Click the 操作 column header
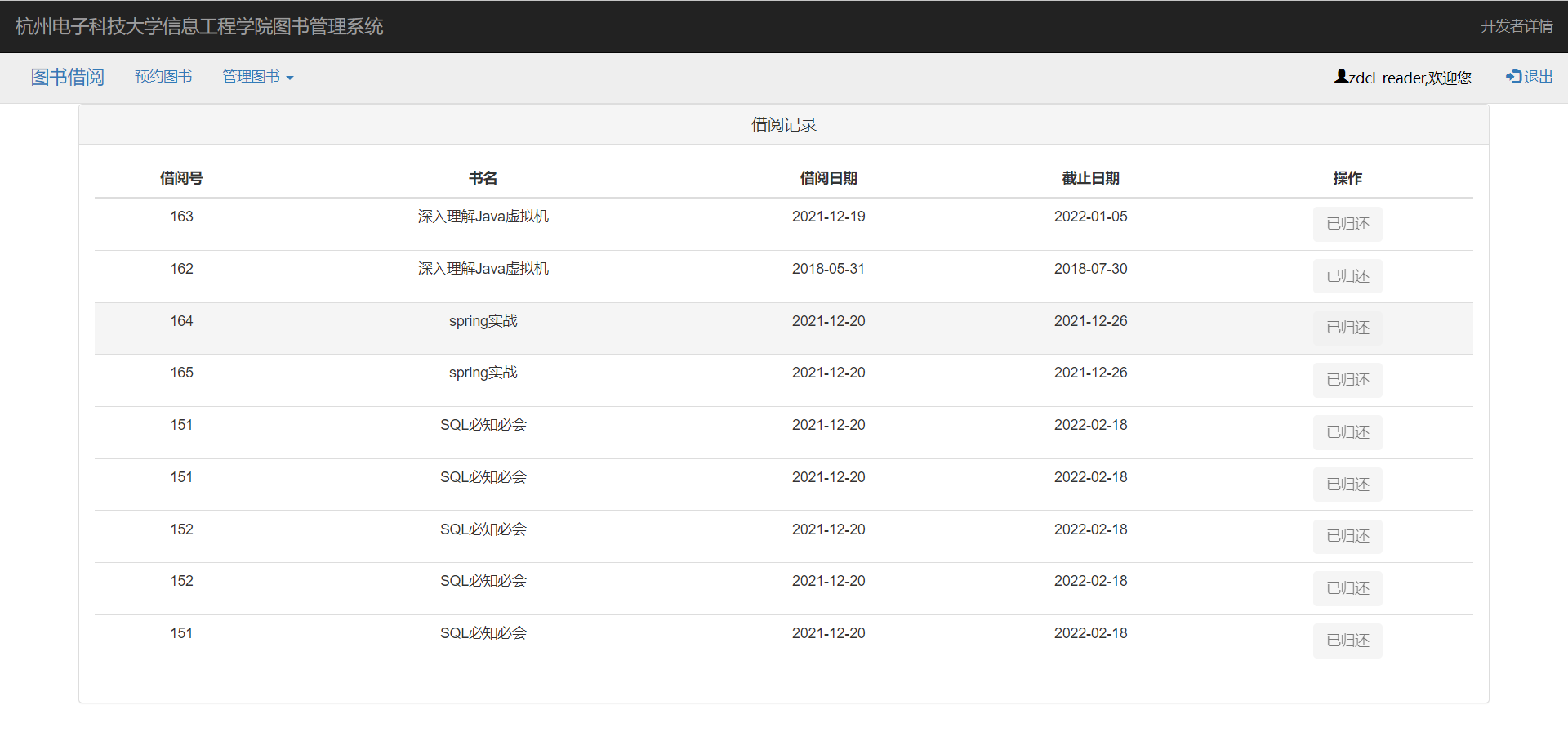Image resolution: width=1568 pixels, height=737 pixels. coord(1347,178)
